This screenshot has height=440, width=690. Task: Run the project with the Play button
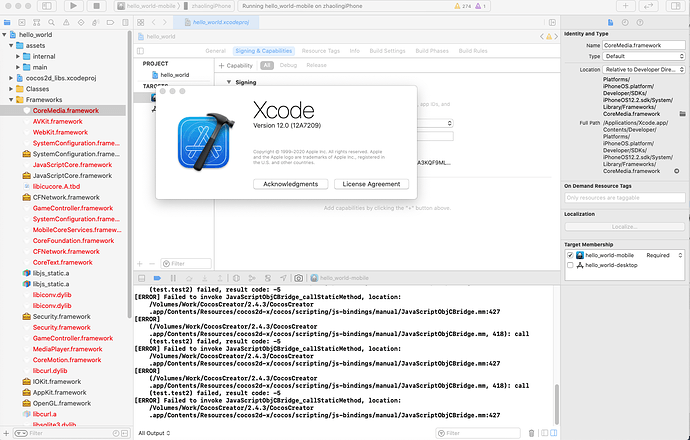coord(73,6)
